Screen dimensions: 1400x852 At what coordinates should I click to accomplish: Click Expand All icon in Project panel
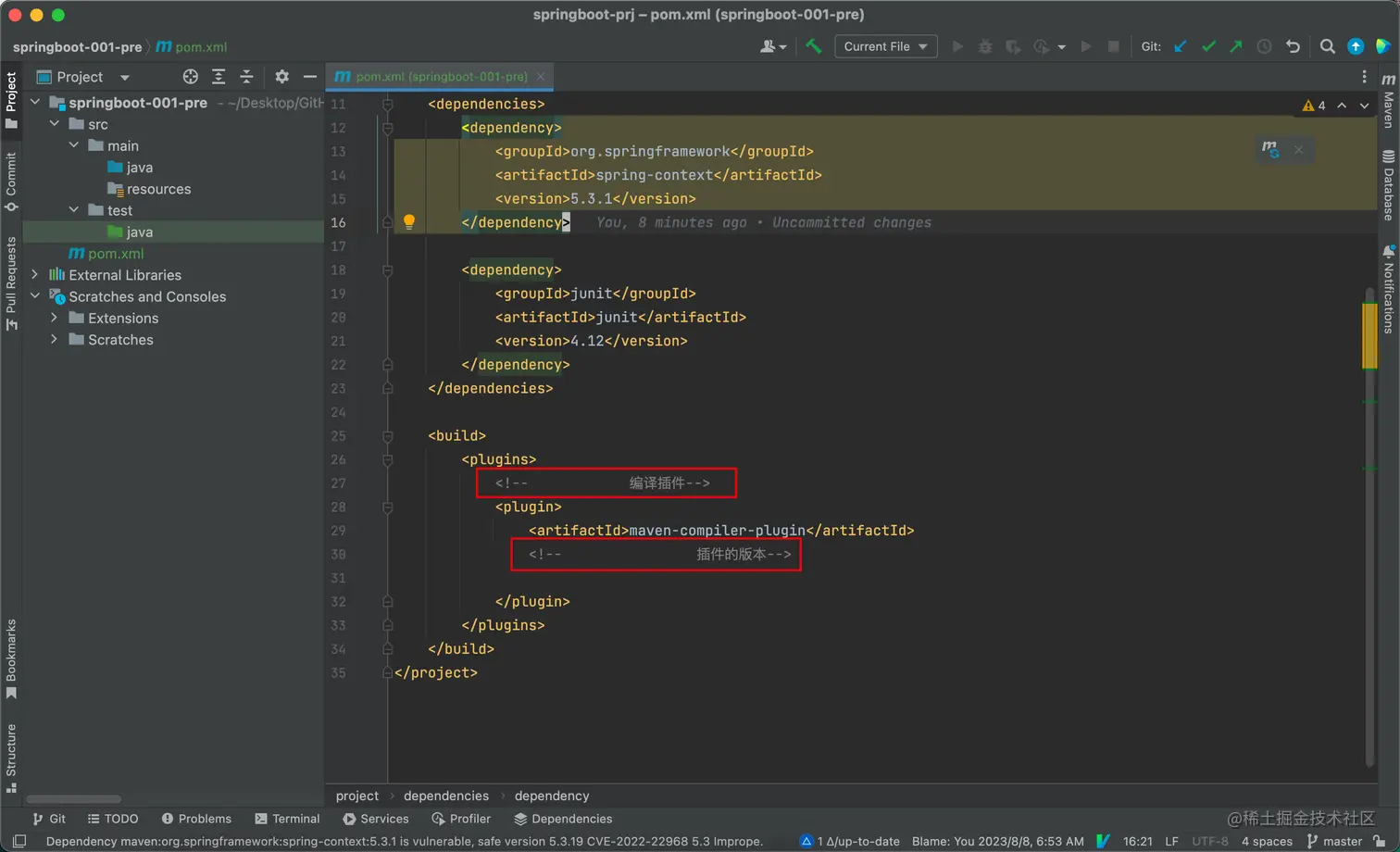(x=219, y=77)
